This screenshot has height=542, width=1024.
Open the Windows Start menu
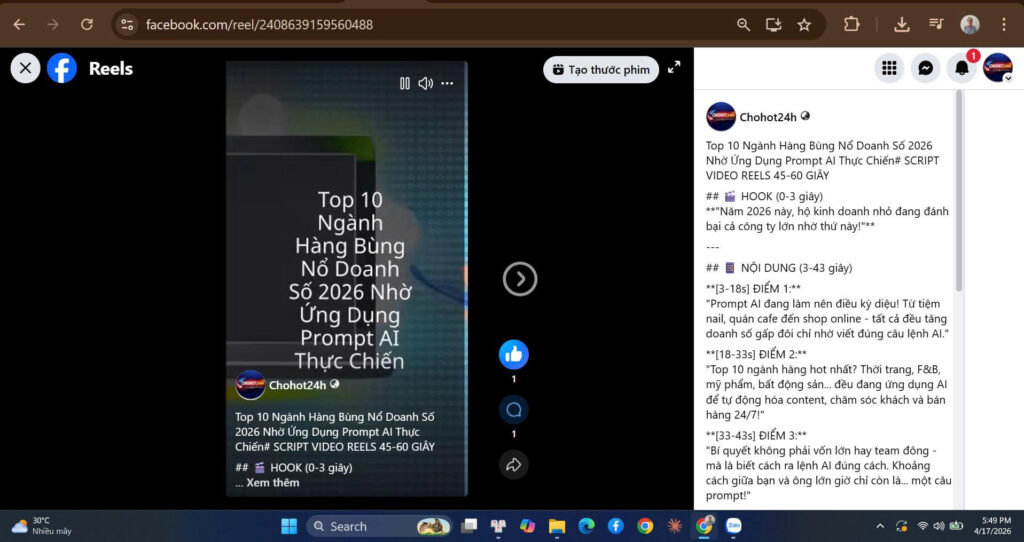289,526
